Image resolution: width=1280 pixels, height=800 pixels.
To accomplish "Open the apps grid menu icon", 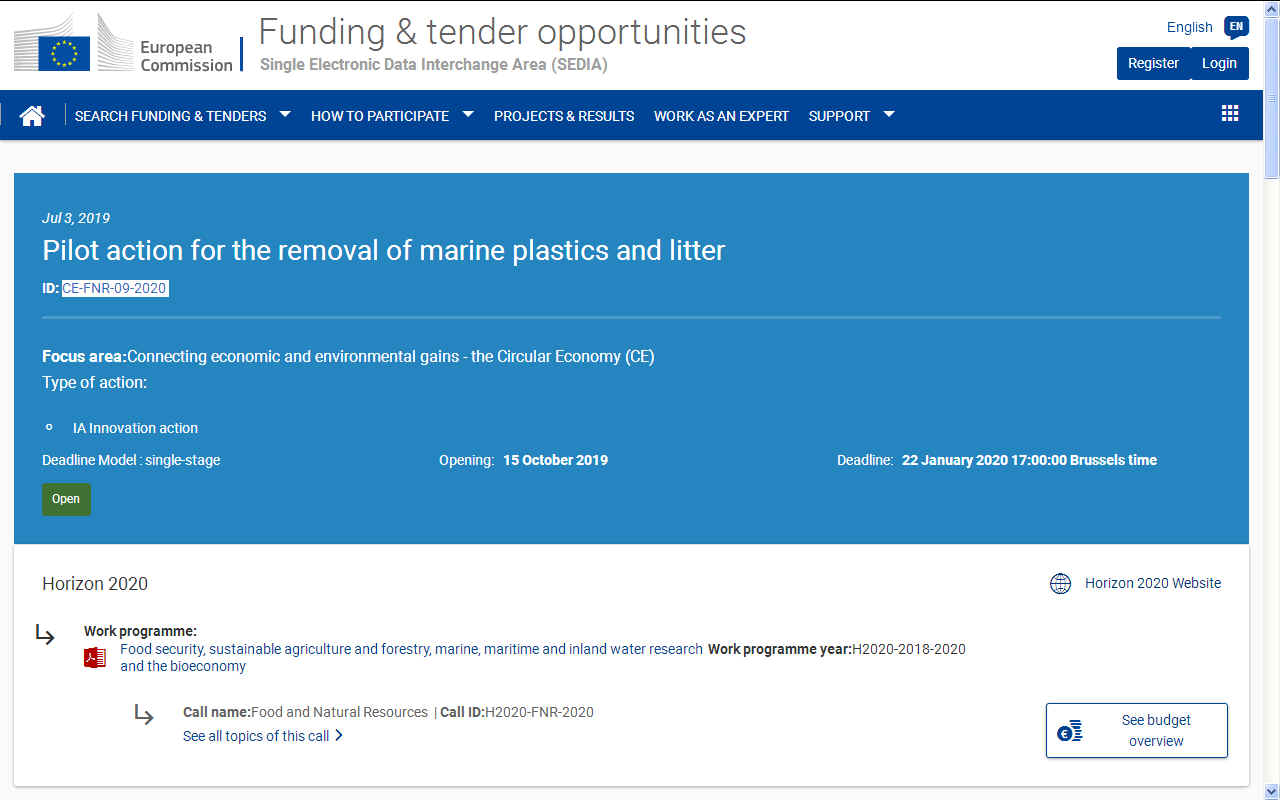I will (x=1230, y=113).
